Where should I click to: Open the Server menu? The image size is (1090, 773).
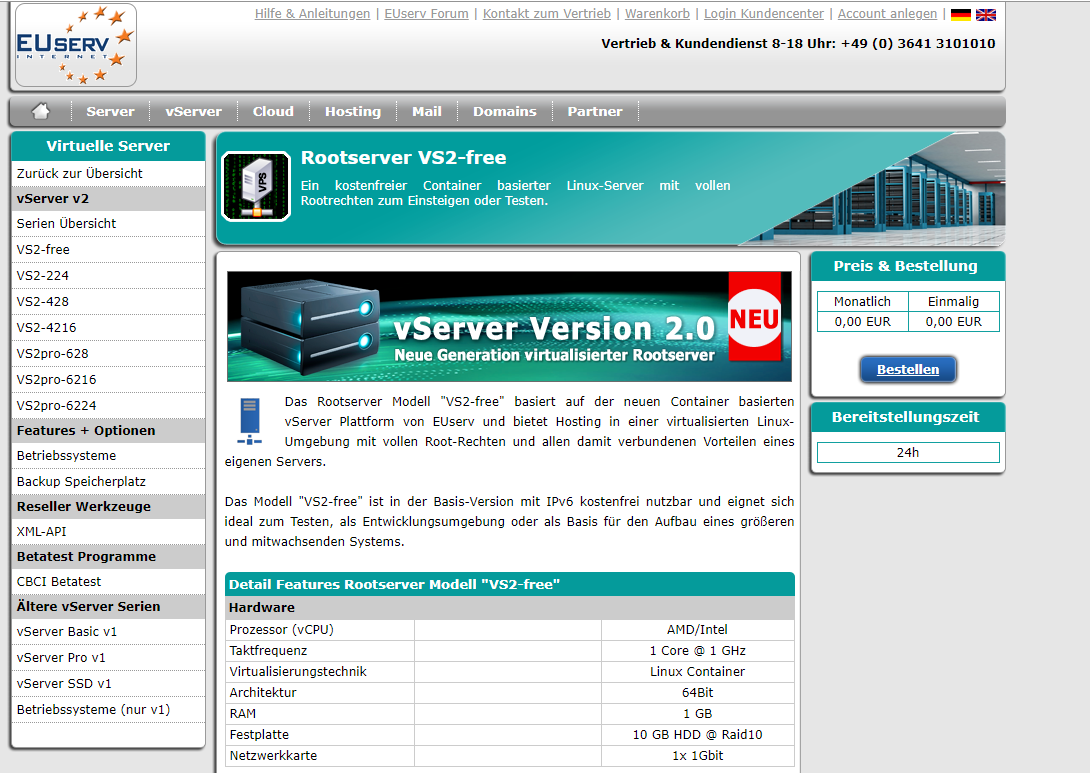(x=110, y=111)
